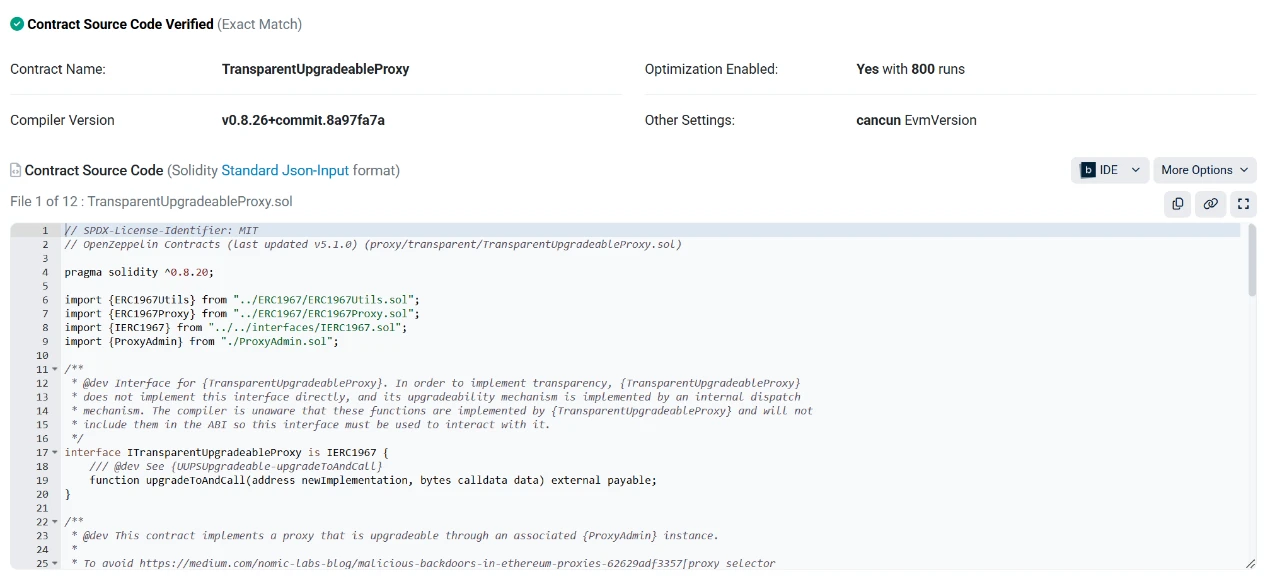Fold the code section at line 25
The width and height of the screenshot is (1270, 579).
55,564
